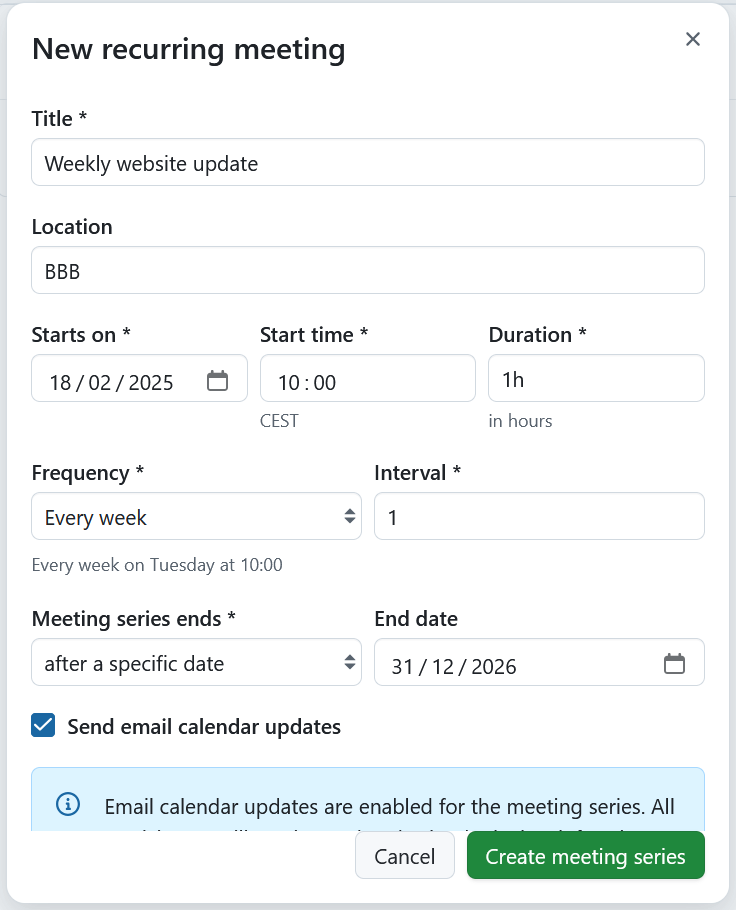Click the Frequency dropdown stepper arrows
736x910 pixels.
(351, 516)
